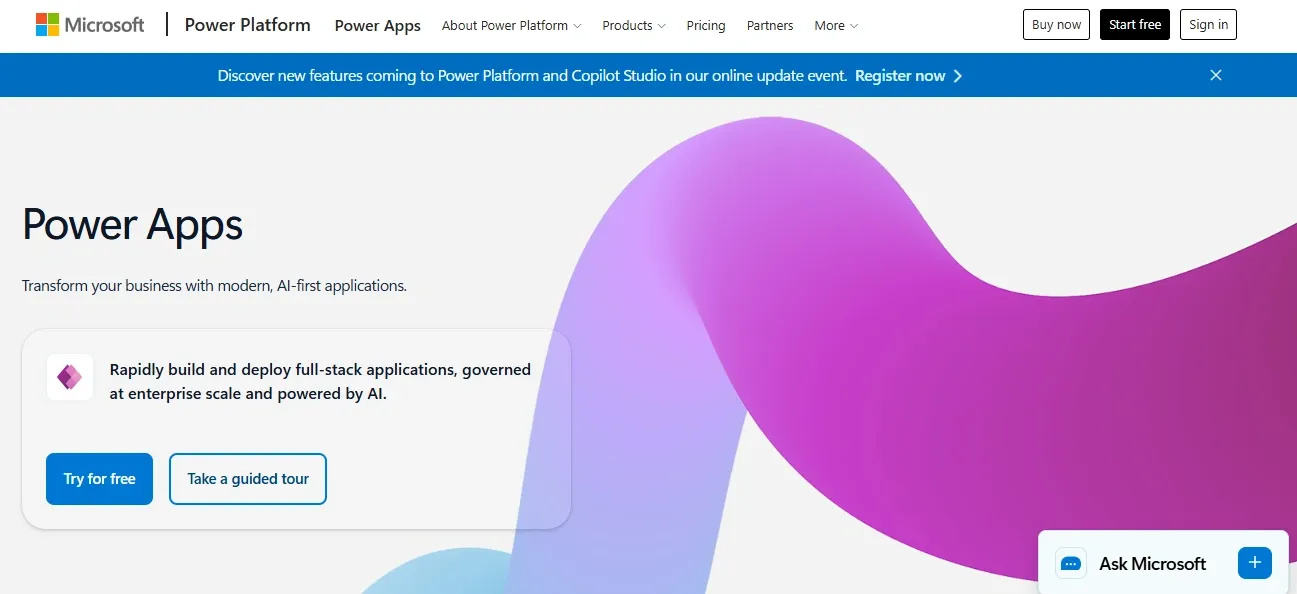
Task: Click the Try for free button
Action: coord(99,479)
